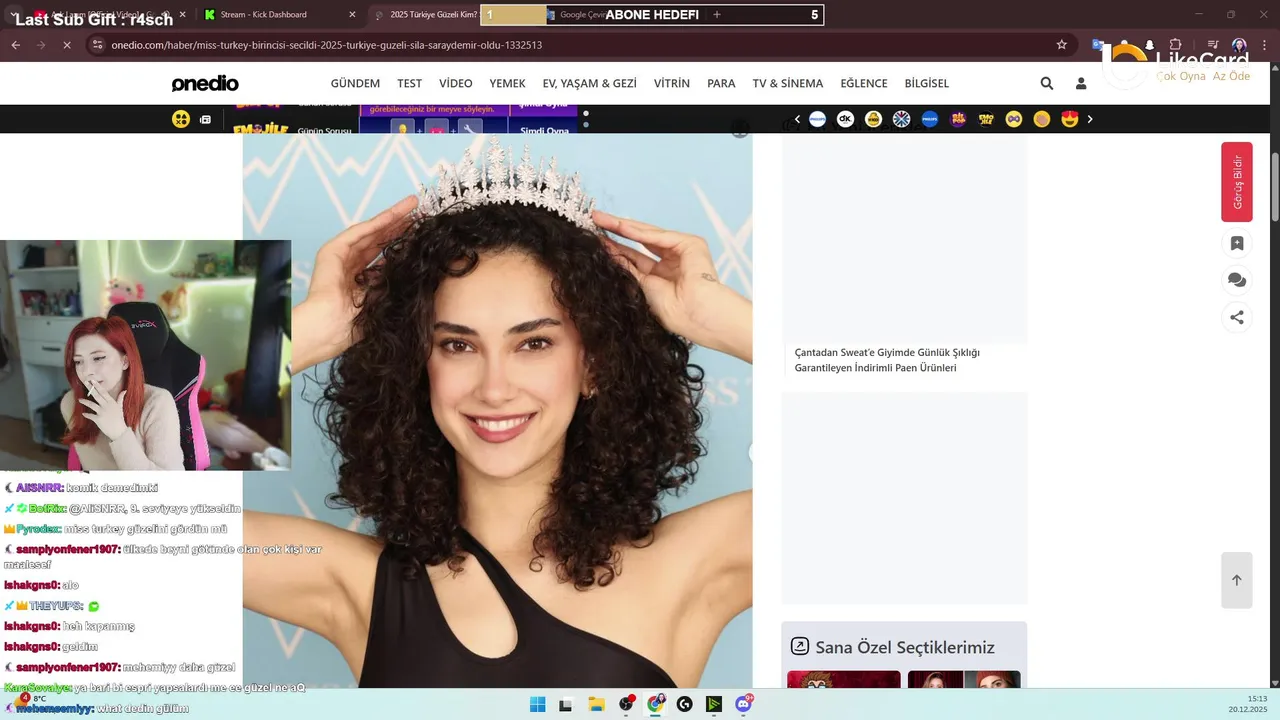Open TEST menu section
The height and width of the screenshot is (720, 1280).
tap(409, 83)
